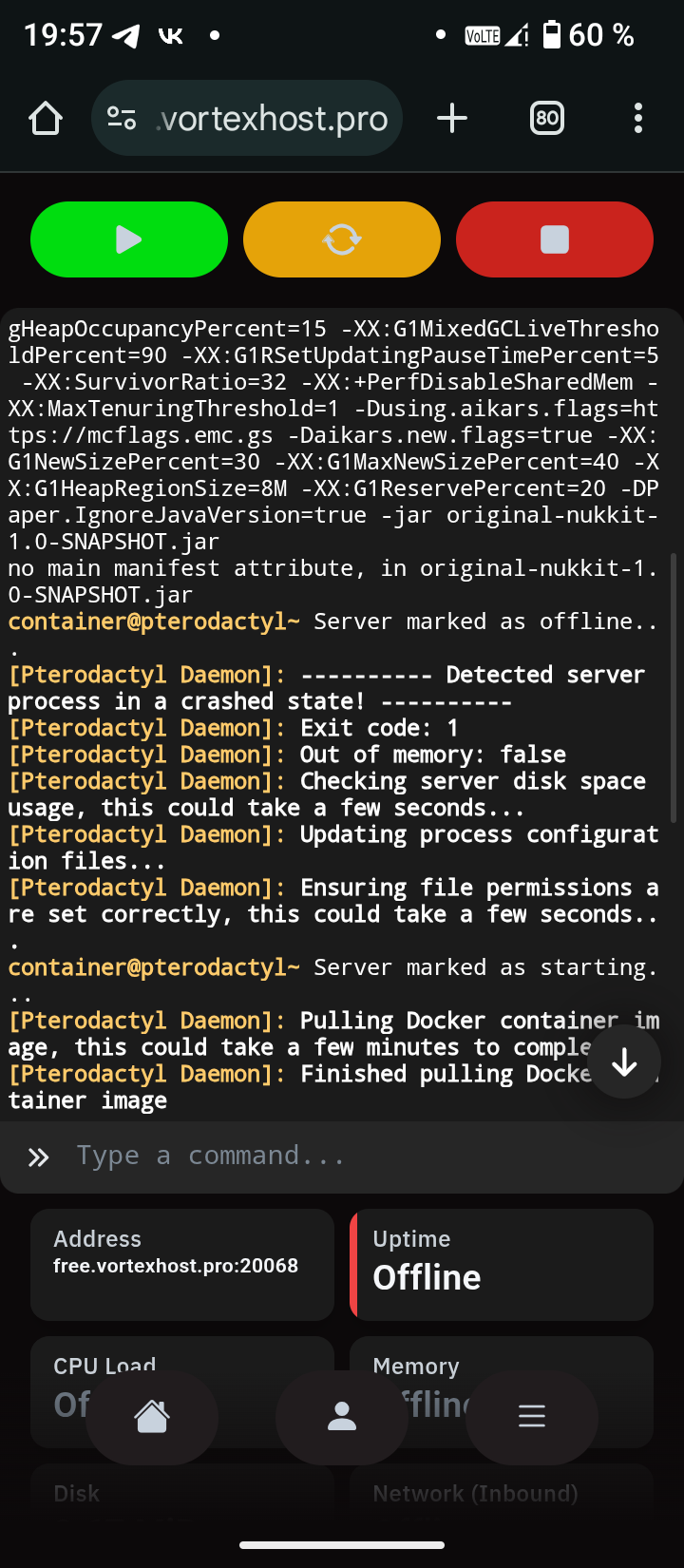Tap vortexhost.pro address bar
The width and height of the screenshot is (684, 1568).
coord(274,119)
